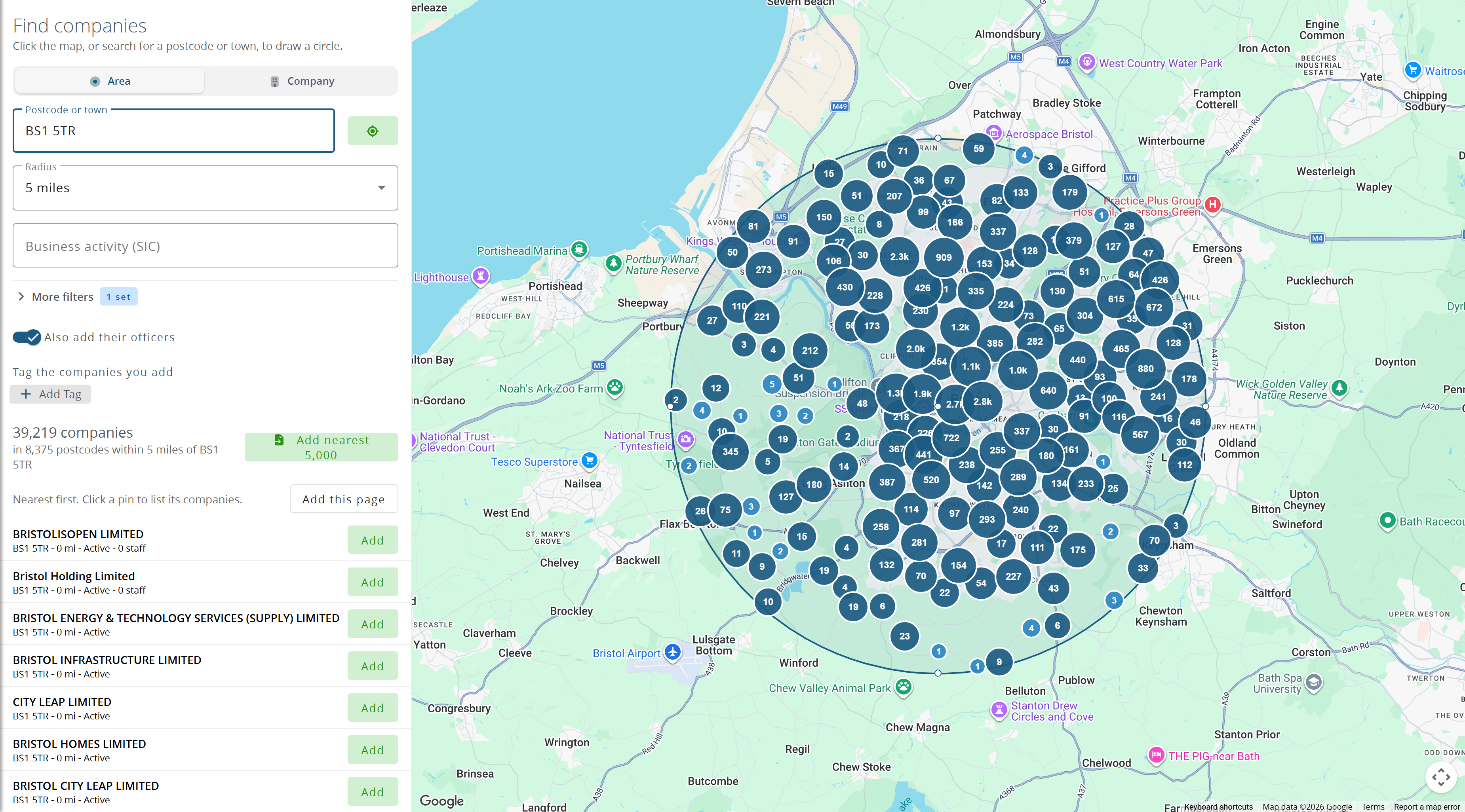Click the 345 company cluster pin
The height and width of the screenshot is (812, 1465).
click(x=730, y=452)
